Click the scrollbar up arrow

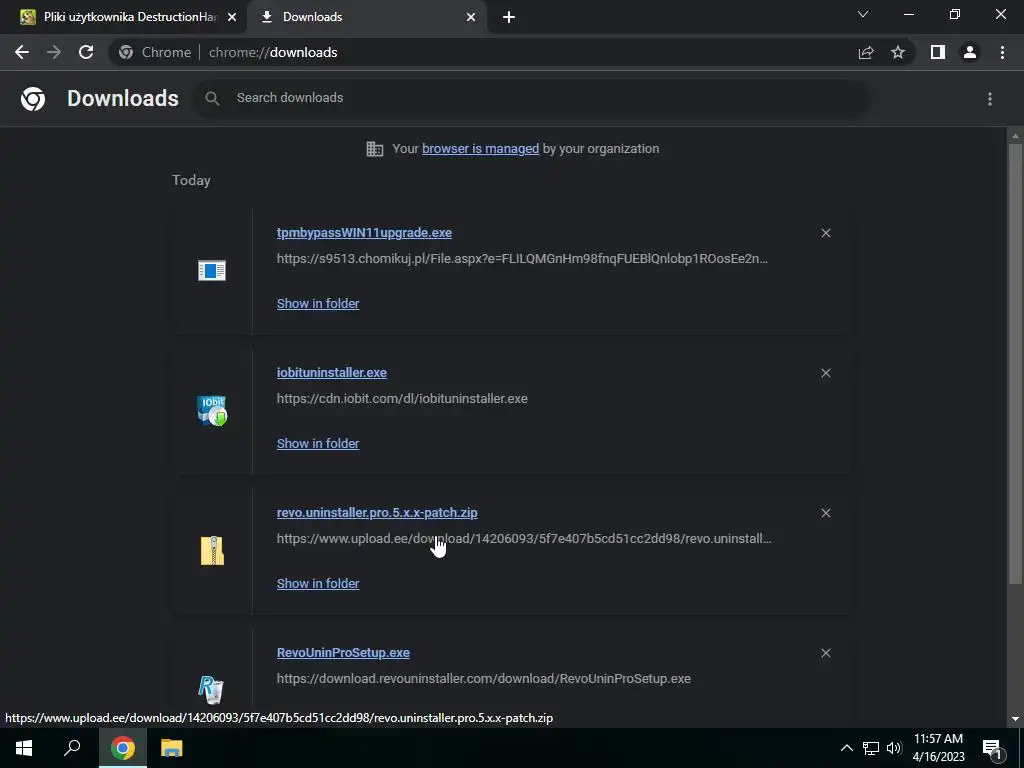click(x=1015, y=135)
